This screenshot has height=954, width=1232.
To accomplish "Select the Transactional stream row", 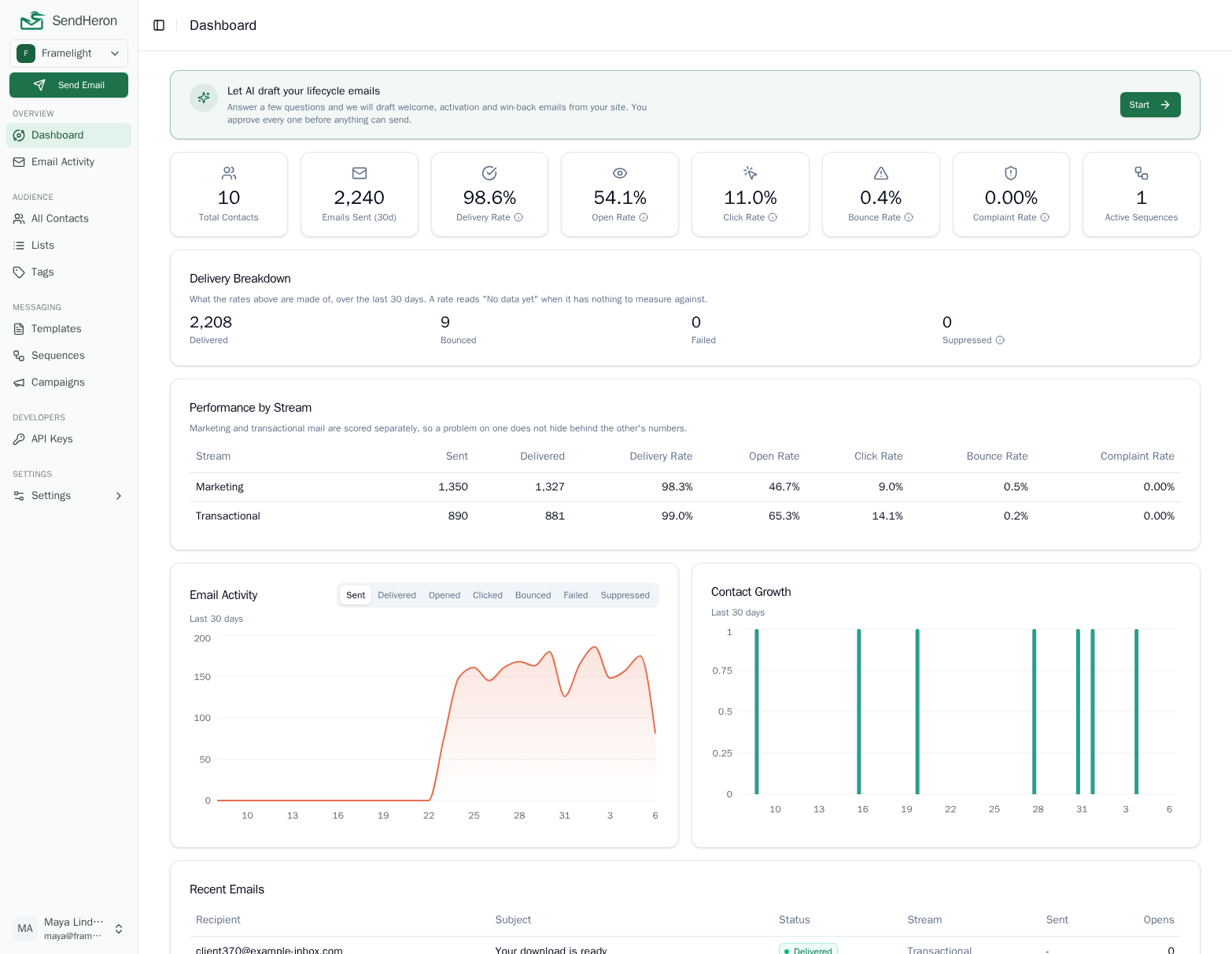I will pos(685,516).
